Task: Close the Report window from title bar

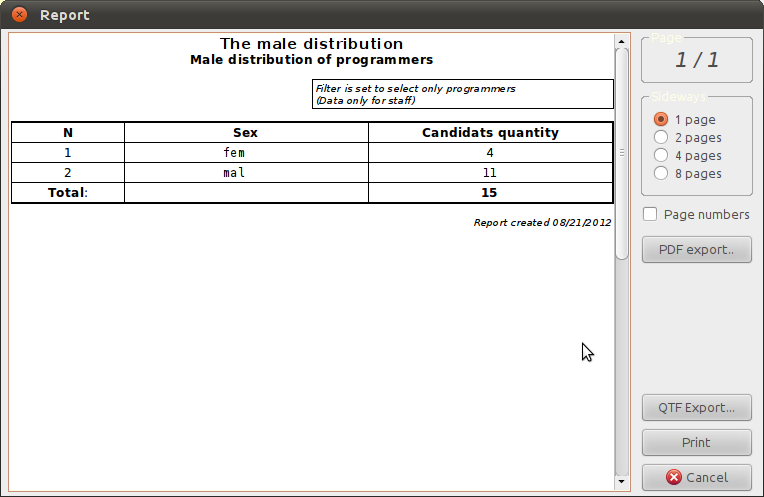Action: coord(19,15)
